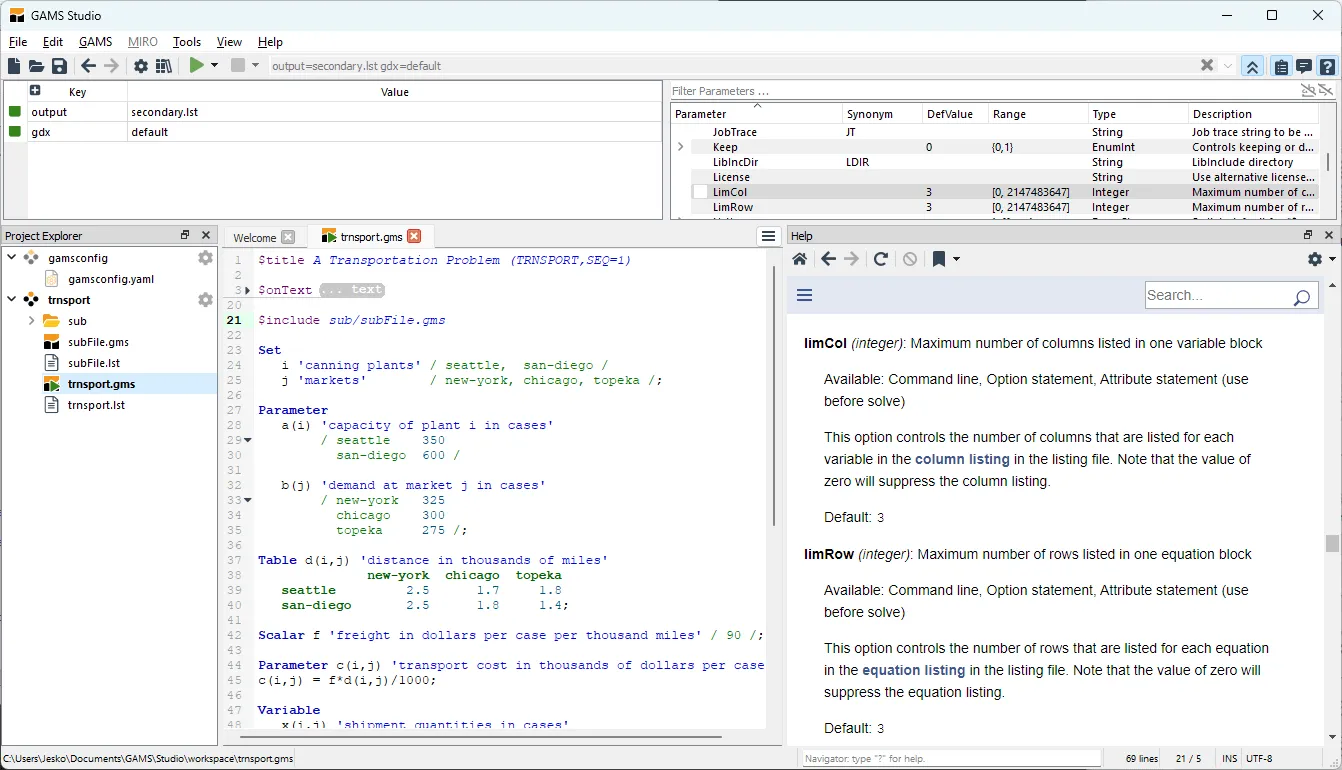This screenshot has width=1342, height=770.
Task: Open the settings gear icon in toolbar
Action: tap(141, 66)
